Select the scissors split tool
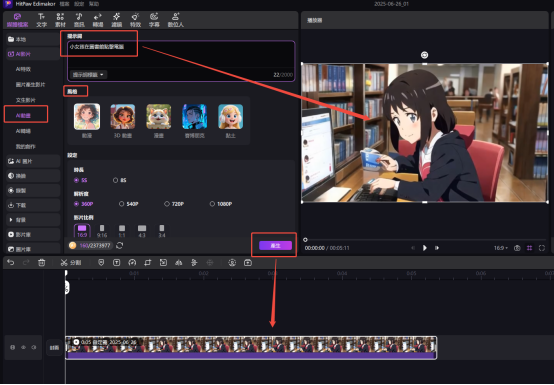The width and height of the screenshot is (554, 385). tap(64, 262)
